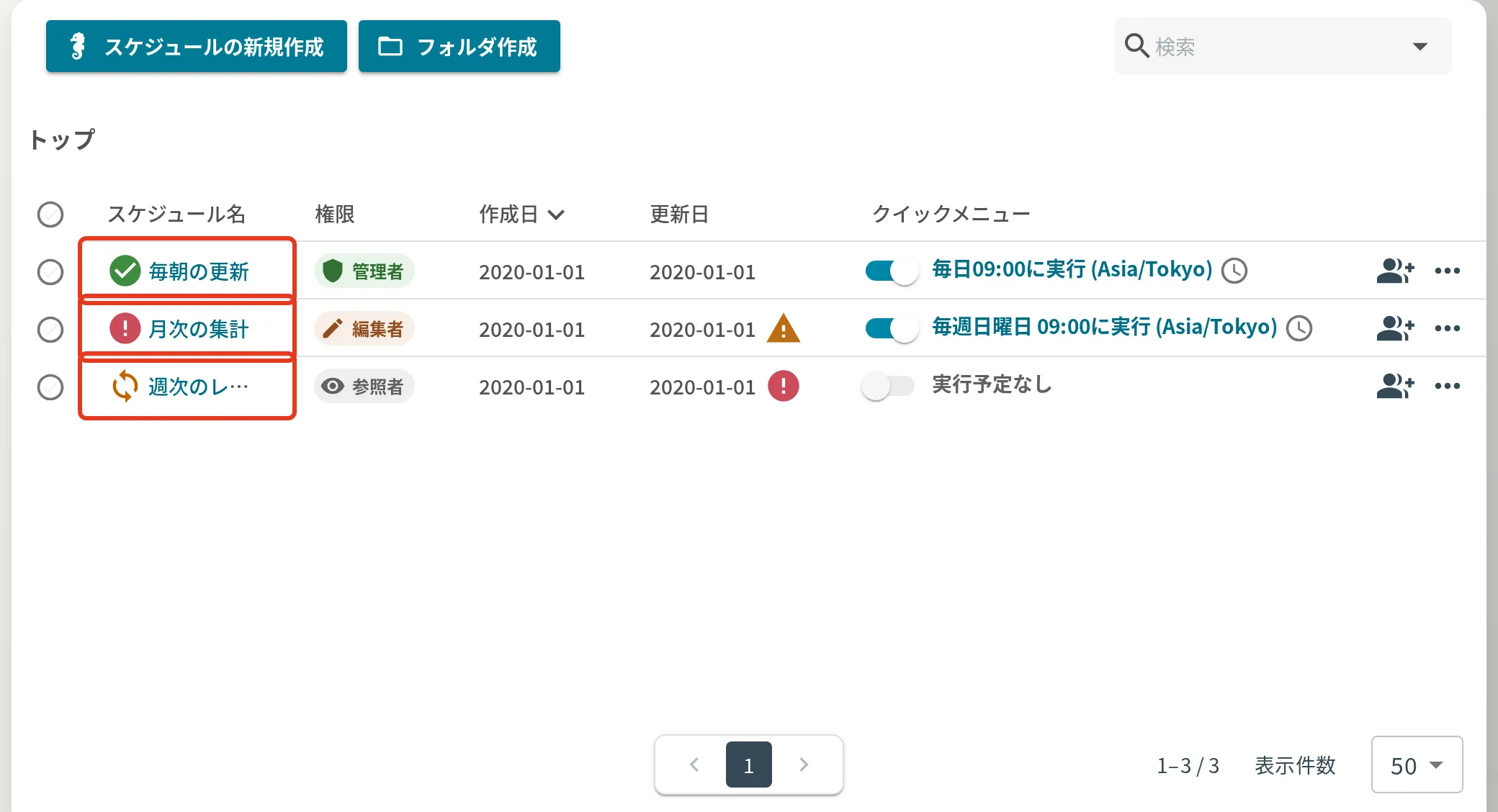Select the 月次の集計 row checkbox

pos(50,330)
